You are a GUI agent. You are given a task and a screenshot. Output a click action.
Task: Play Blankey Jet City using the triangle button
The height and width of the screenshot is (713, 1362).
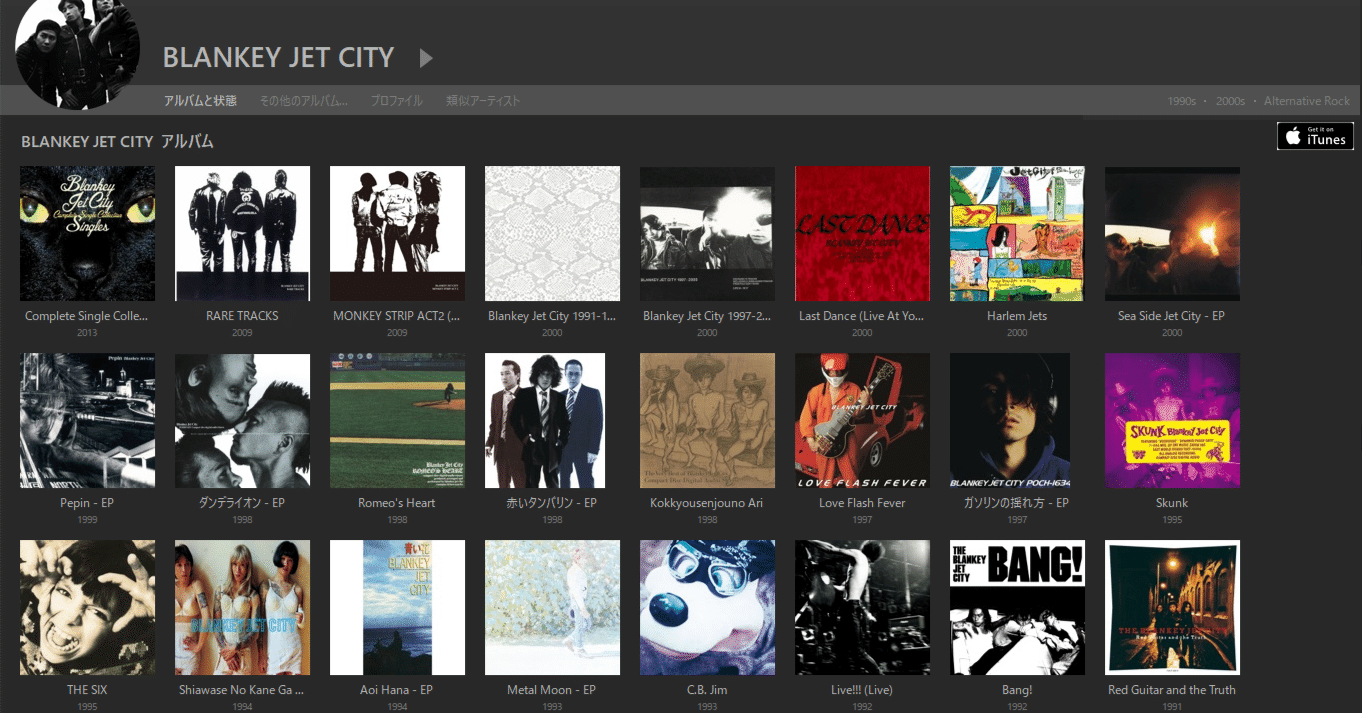tap(426, 58)
